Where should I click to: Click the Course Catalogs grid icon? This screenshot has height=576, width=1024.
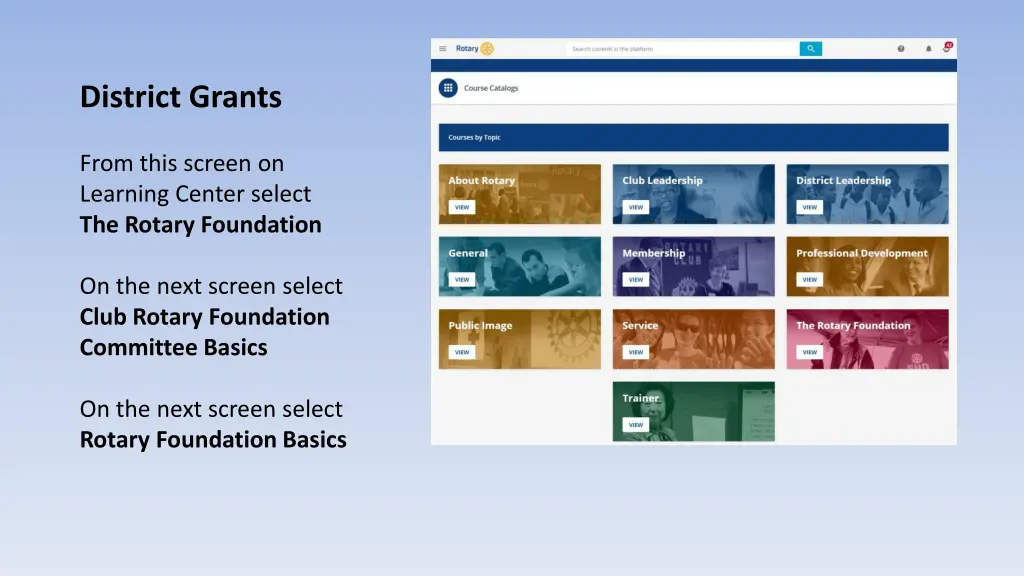click(448, 88)
